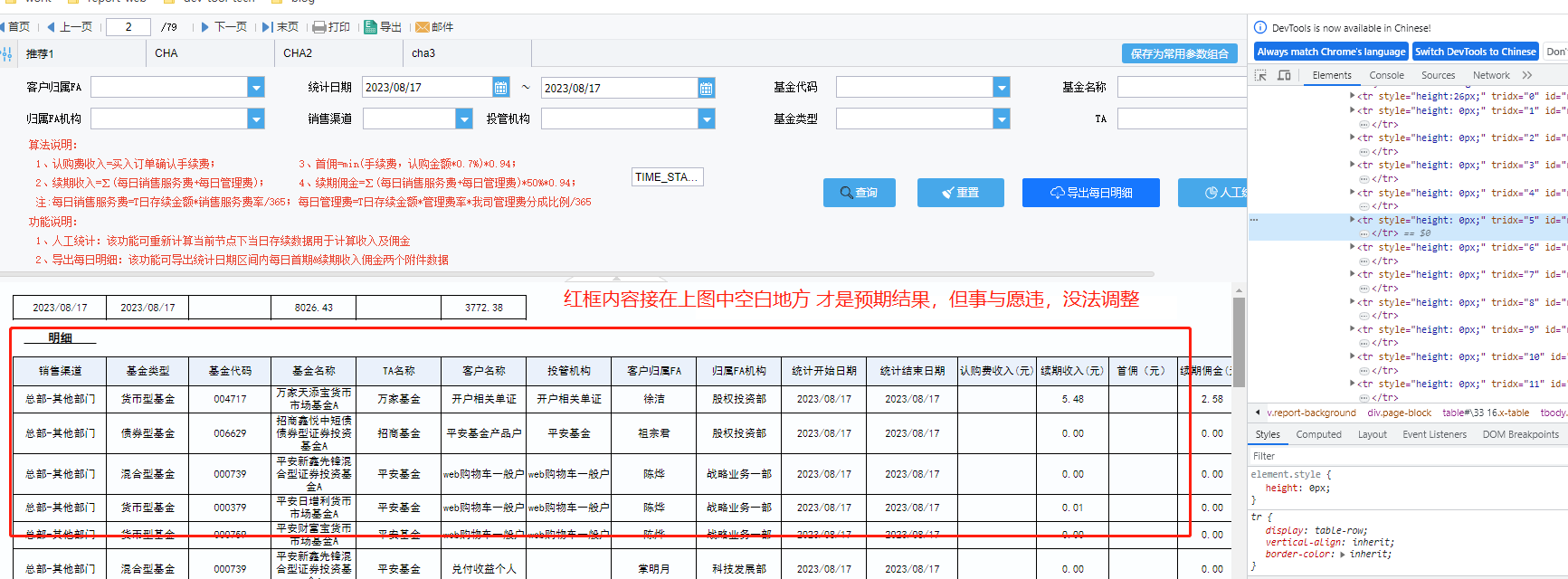The width and height of the screenshot is (1568, 579).
Task: Click the 查询 search button
Action: point(860,193)
